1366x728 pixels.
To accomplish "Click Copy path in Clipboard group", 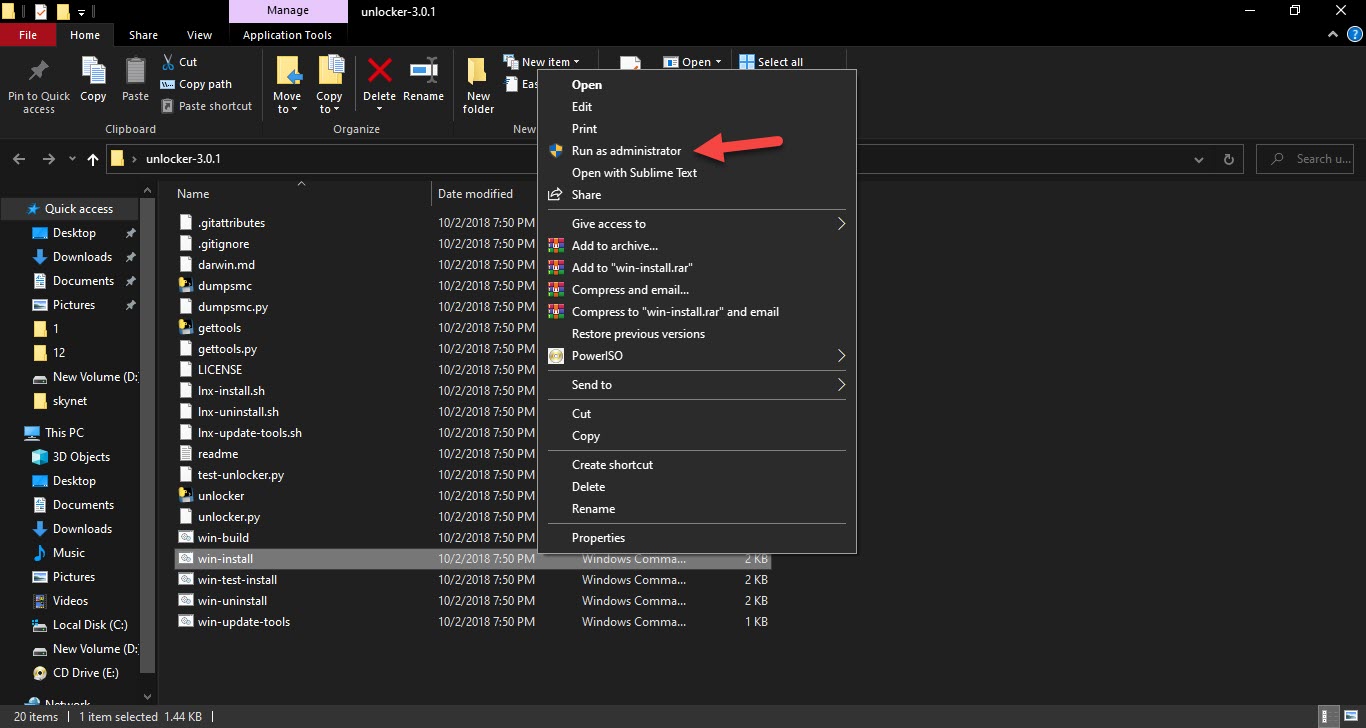I will [204, 84].
